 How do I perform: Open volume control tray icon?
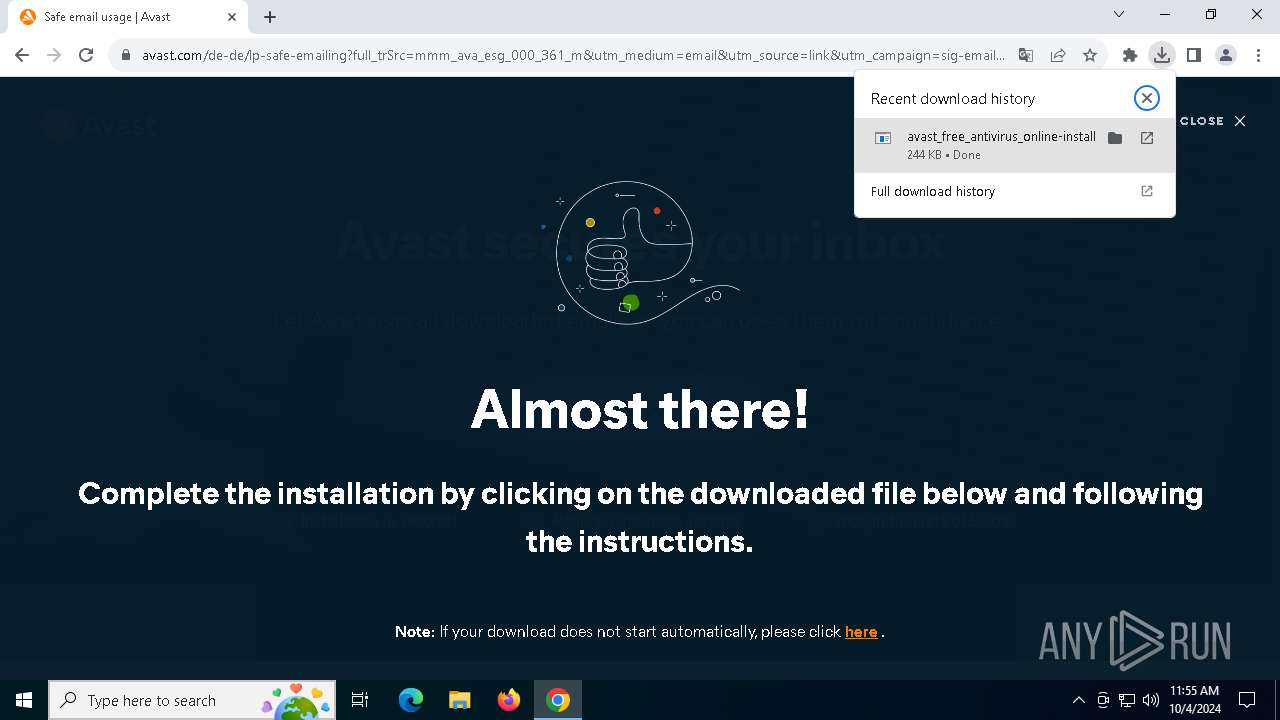(1151, 700)
